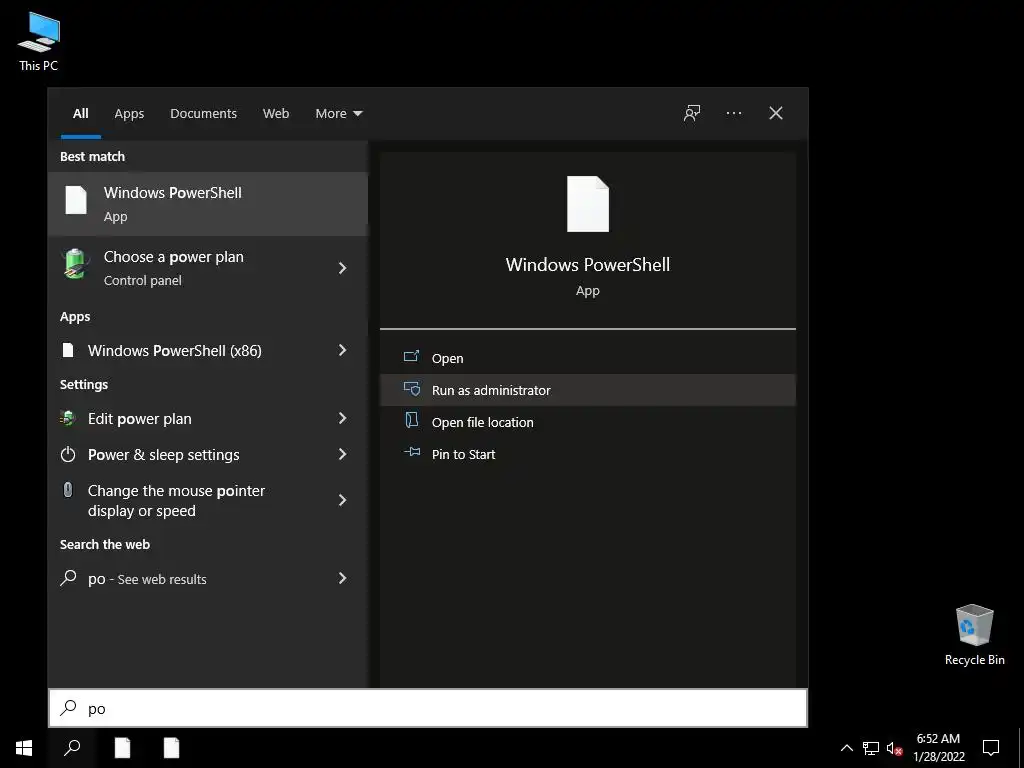Open the notification action center
Image resolution: width=1024 pixels, height=768 pixels.
991,748
